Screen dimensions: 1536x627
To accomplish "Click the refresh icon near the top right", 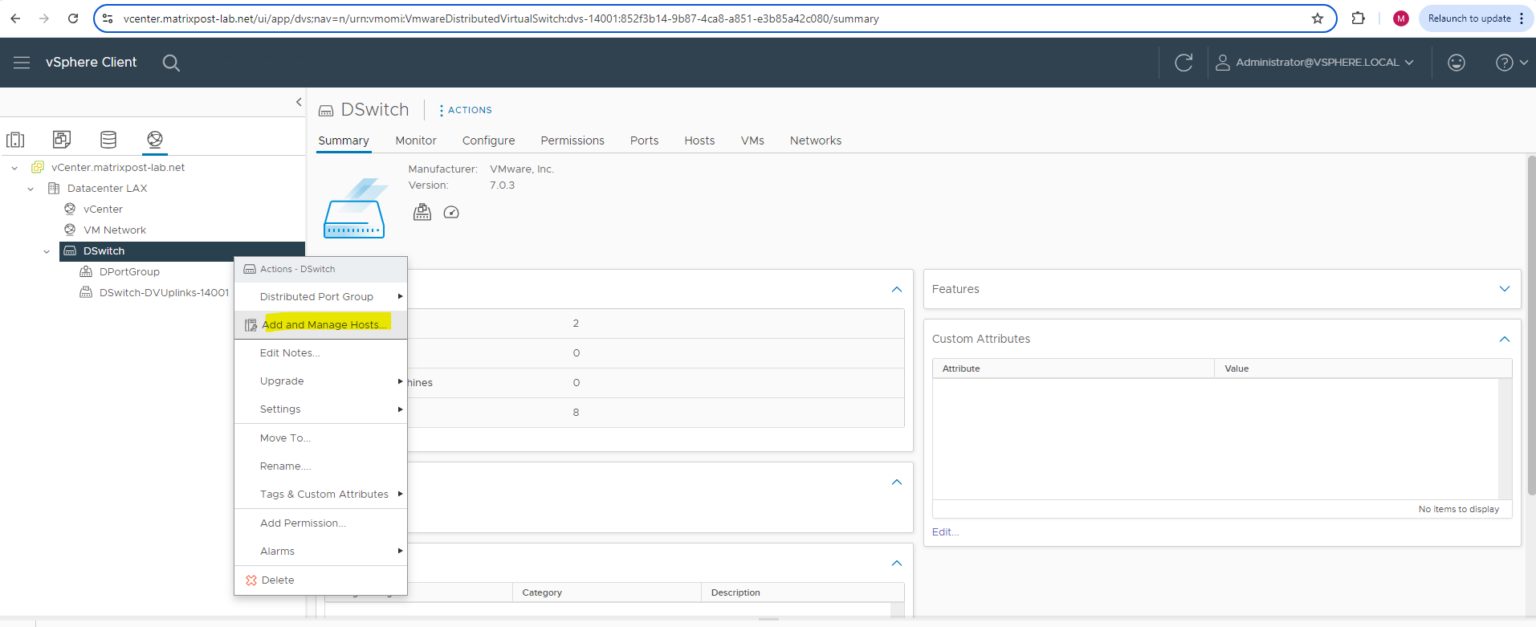I will click(x=1184, y=62).
